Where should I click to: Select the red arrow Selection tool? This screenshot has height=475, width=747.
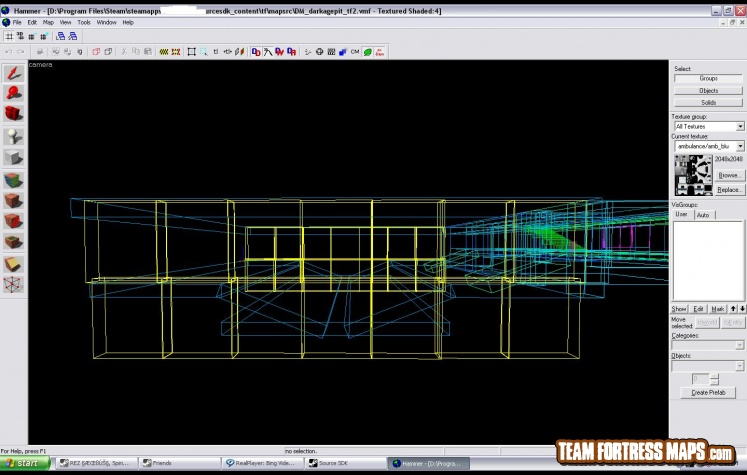tap(13, 73)
